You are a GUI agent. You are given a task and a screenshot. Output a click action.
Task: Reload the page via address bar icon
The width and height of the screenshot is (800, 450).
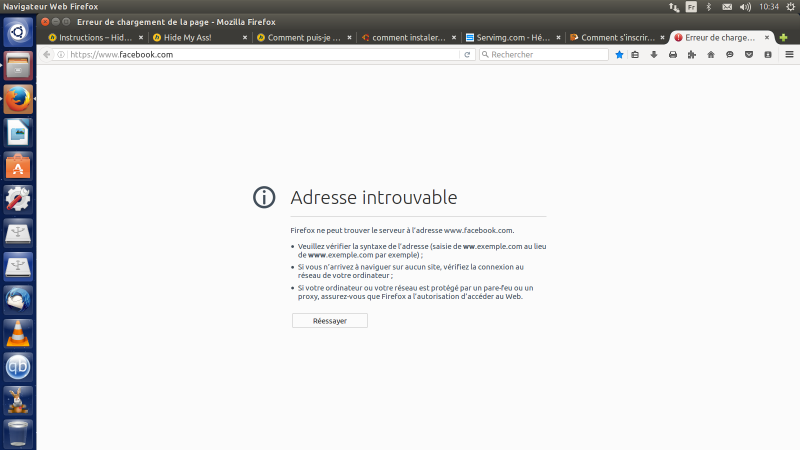click(467, 55)
